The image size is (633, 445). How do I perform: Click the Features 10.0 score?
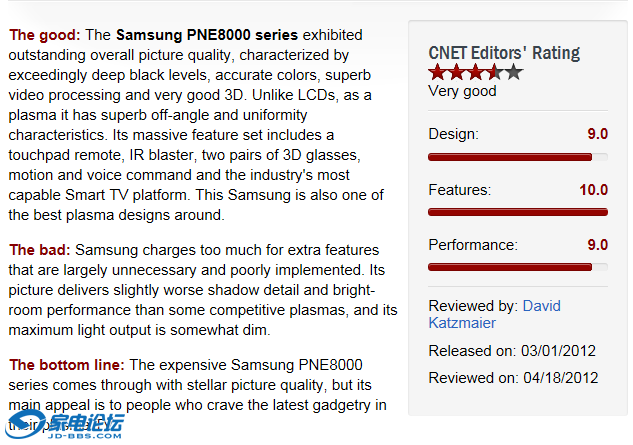coord(593,190)
